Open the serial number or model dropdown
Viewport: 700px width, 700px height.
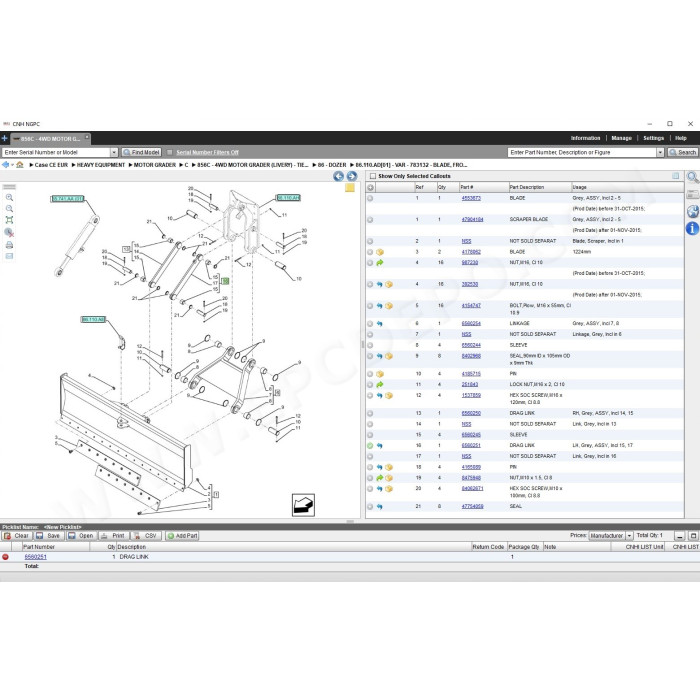pos(114,152)
